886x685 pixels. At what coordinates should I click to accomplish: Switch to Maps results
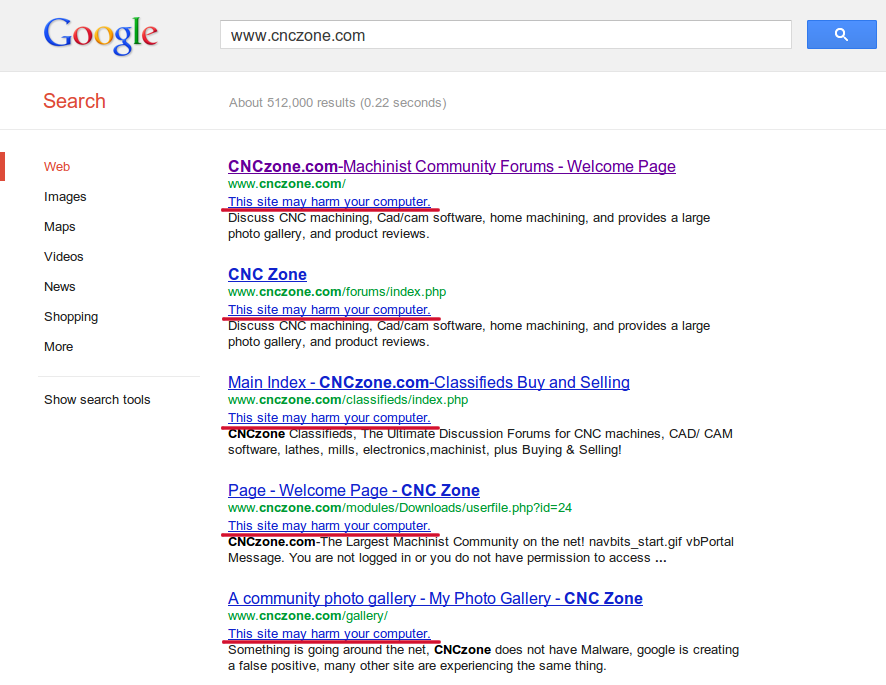coord(59,227)
